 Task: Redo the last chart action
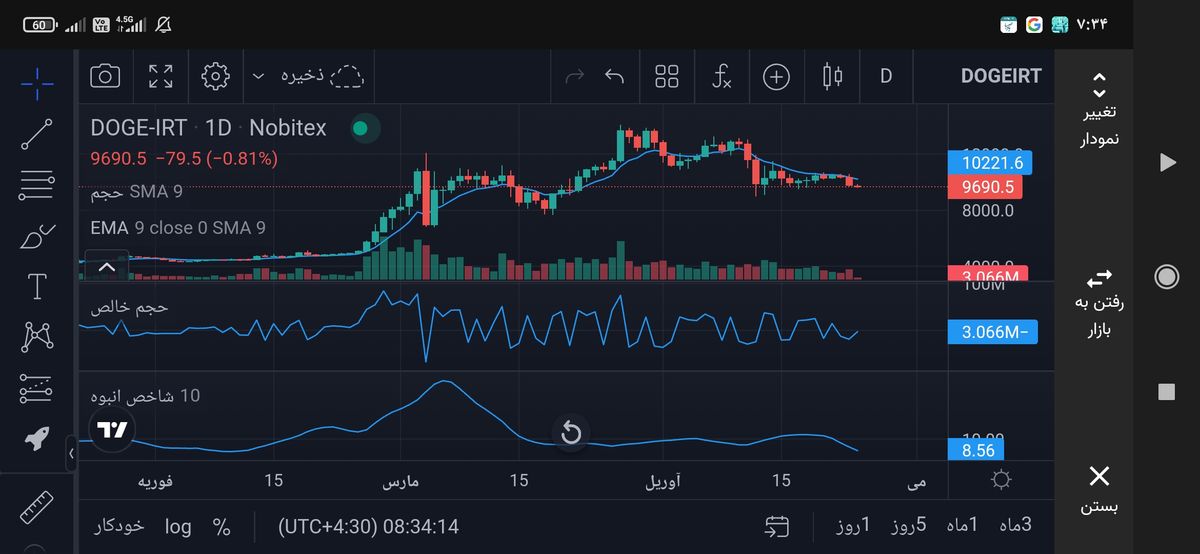[x=575, y=76]
